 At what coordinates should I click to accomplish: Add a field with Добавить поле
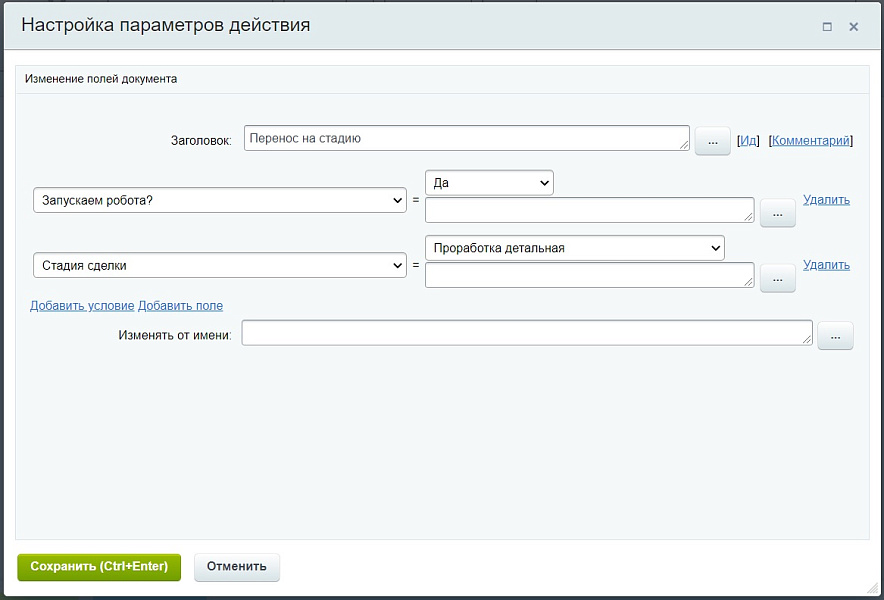[181, 305]
